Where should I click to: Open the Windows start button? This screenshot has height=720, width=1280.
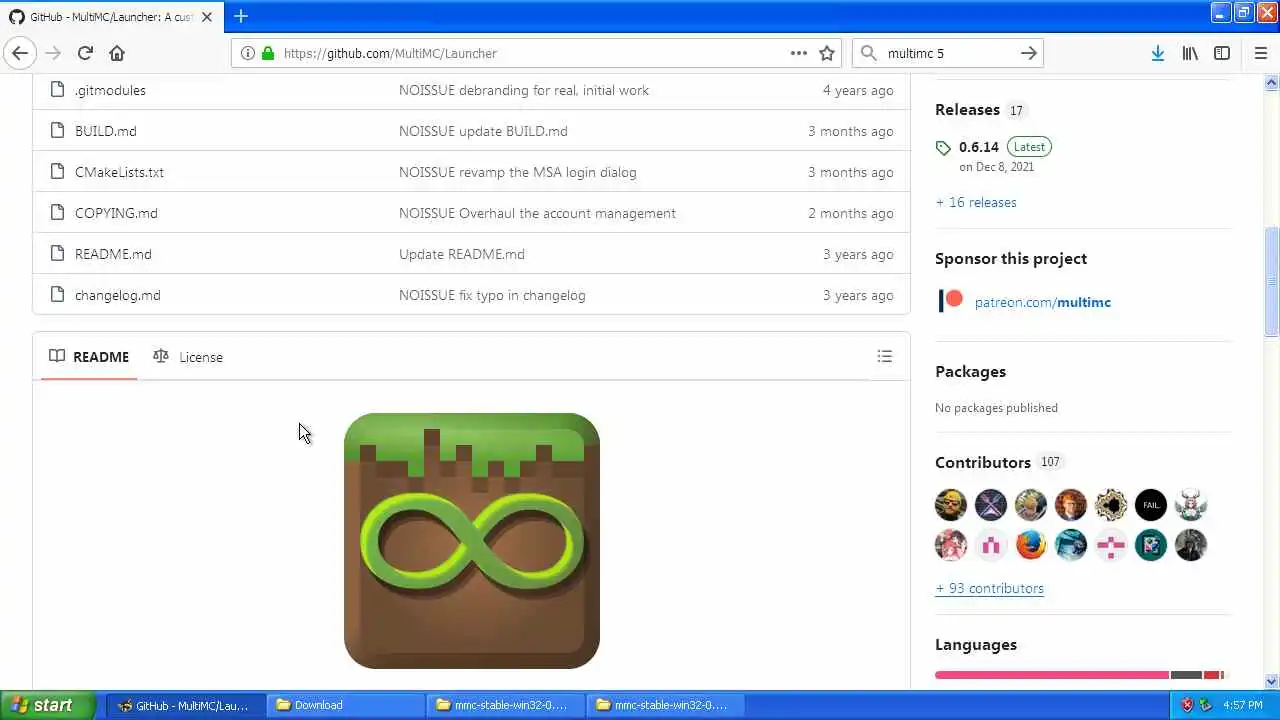[x=48, y=705]
